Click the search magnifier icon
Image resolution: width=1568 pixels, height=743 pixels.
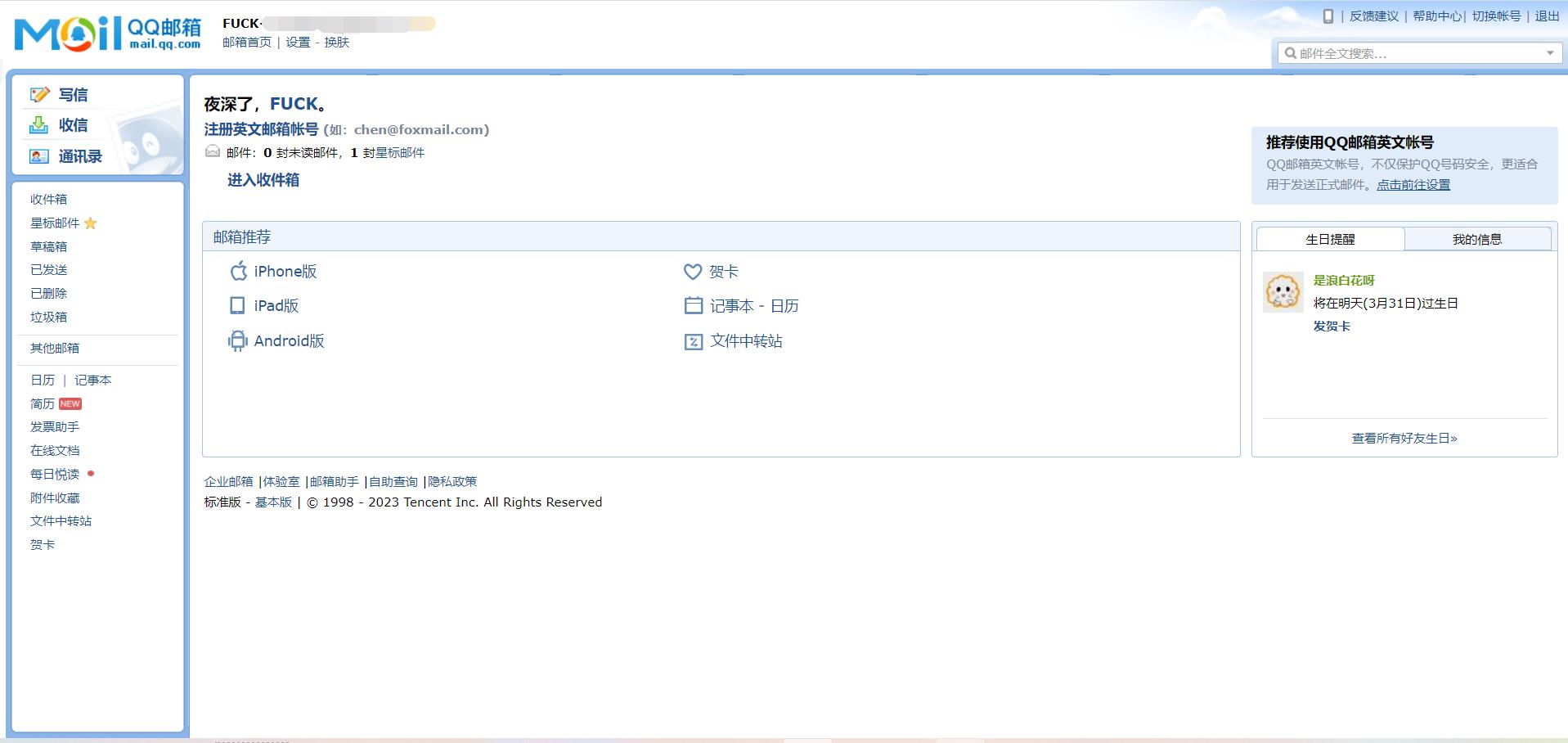click(1290, 53)
